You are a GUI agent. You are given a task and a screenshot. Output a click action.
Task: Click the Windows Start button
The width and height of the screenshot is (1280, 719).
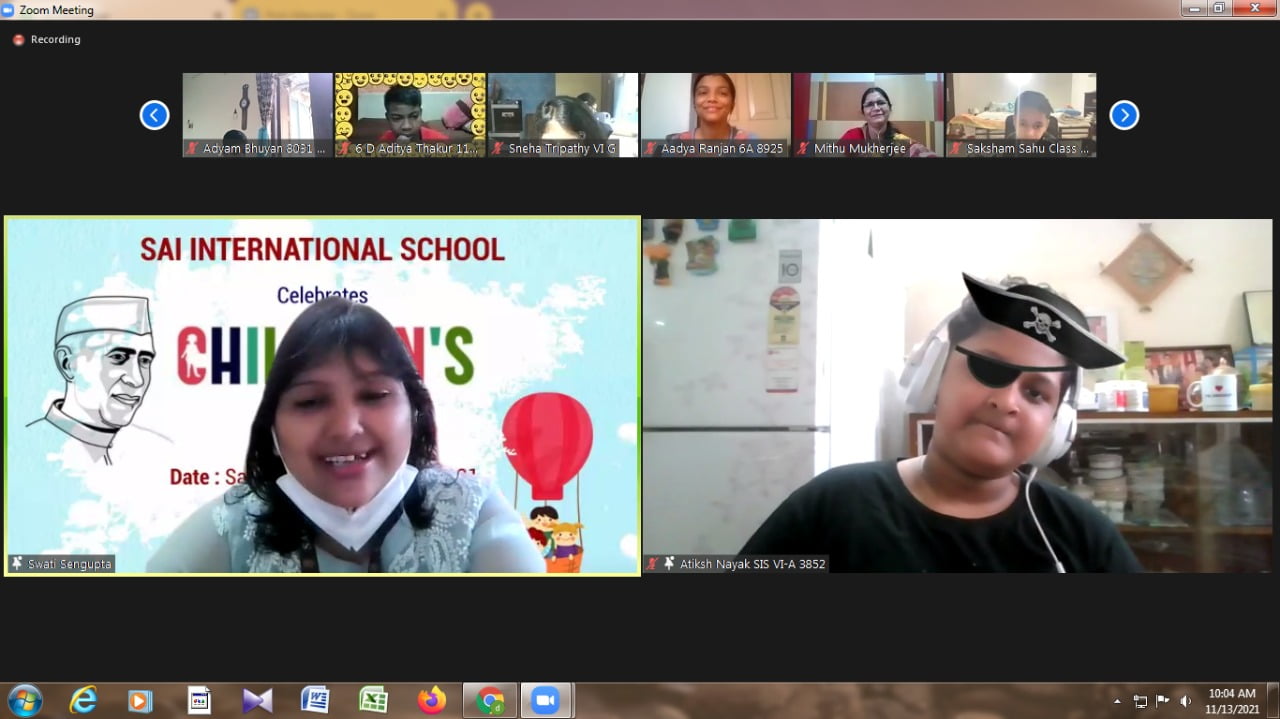(24, 700)
